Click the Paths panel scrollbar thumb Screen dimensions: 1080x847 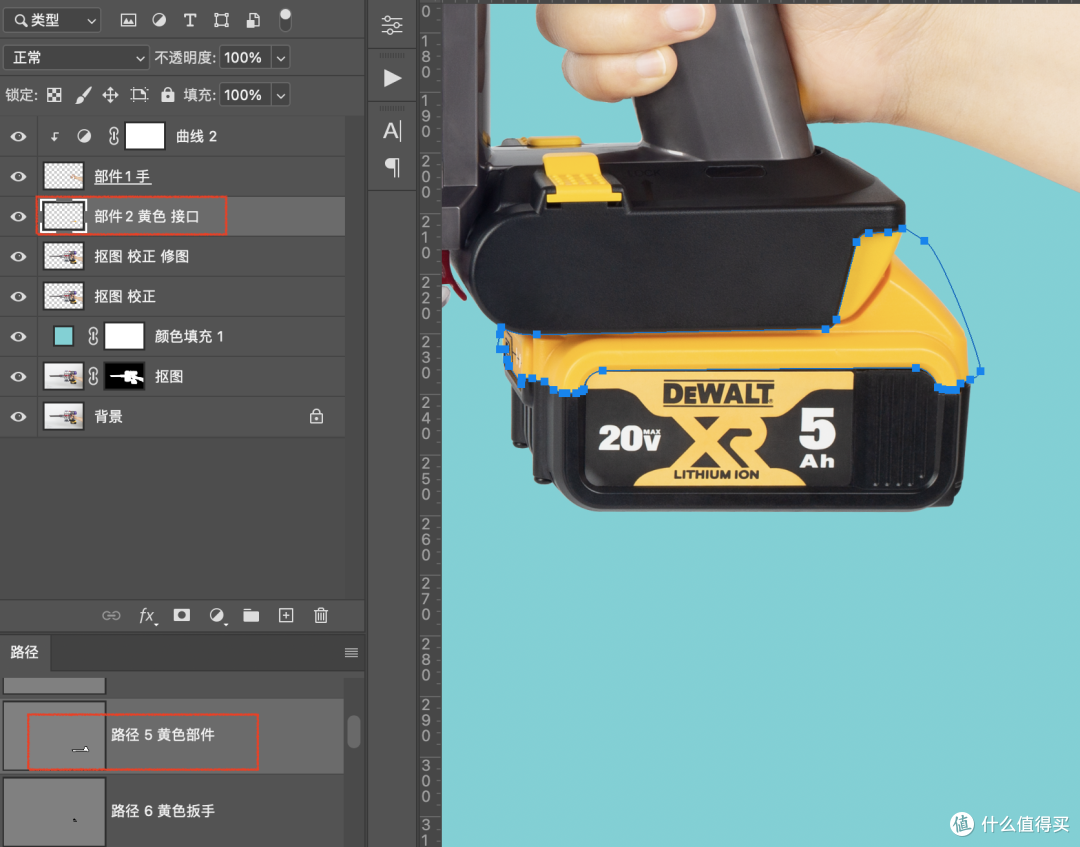pos(353,732)
